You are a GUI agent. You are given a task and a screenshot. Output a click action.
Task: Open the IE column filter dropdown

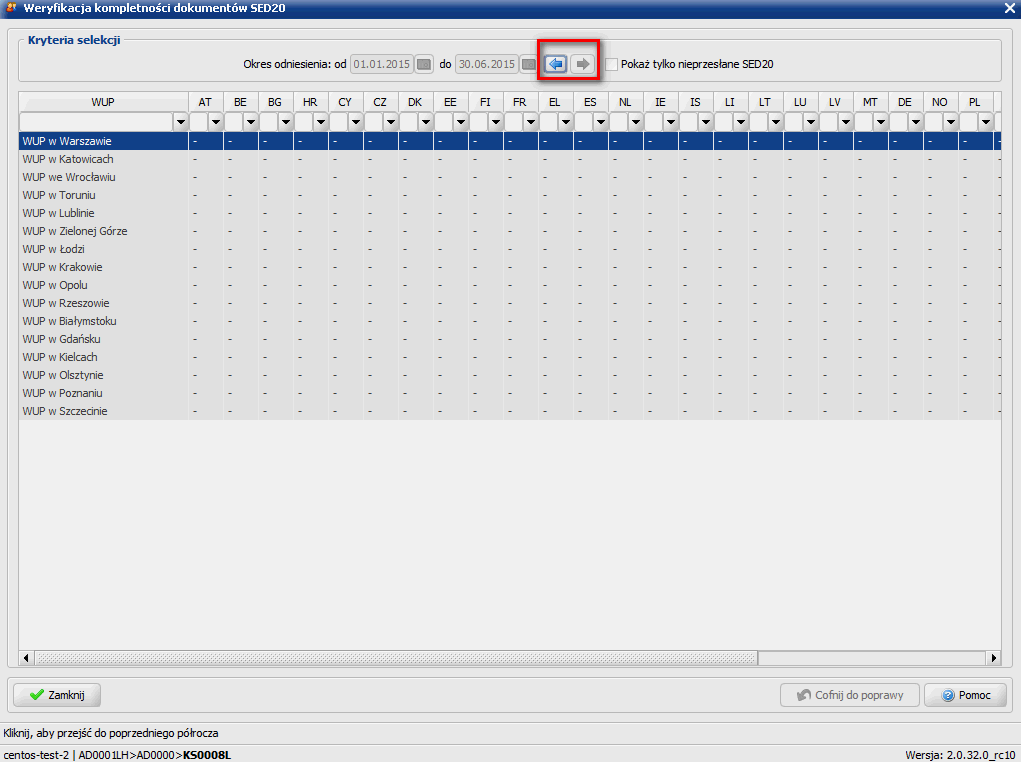(671, 122)
